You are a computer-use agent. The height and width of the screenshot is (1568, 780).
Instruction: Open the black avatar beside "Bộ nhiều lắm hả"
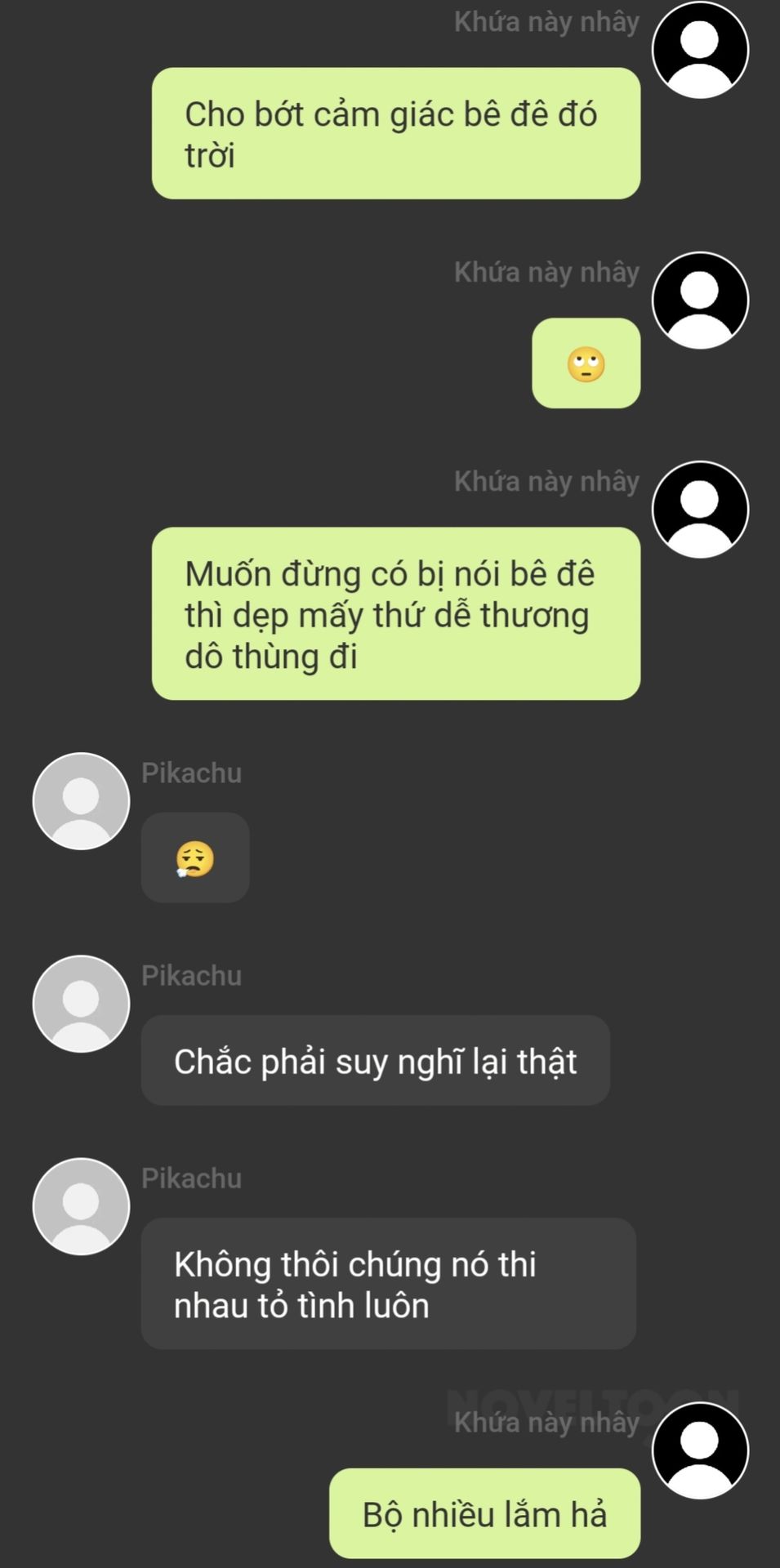point(700,1450)
